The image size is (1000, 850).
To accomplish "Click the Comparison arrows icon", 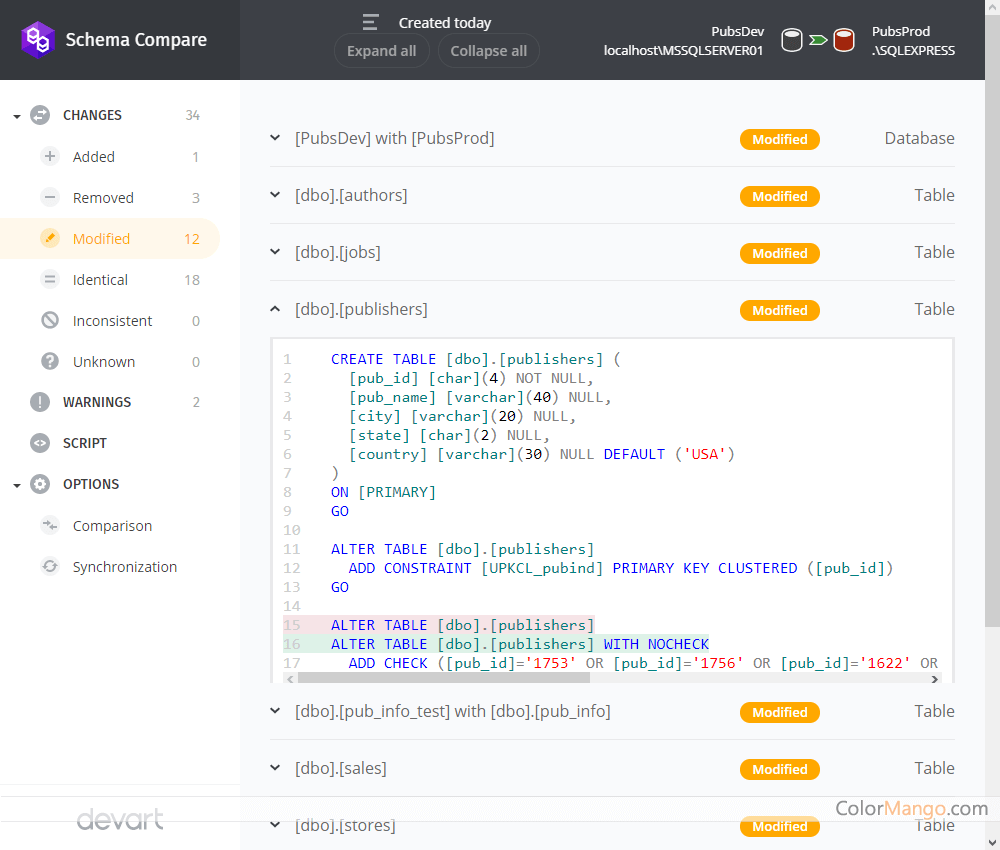I will [50, 525].
